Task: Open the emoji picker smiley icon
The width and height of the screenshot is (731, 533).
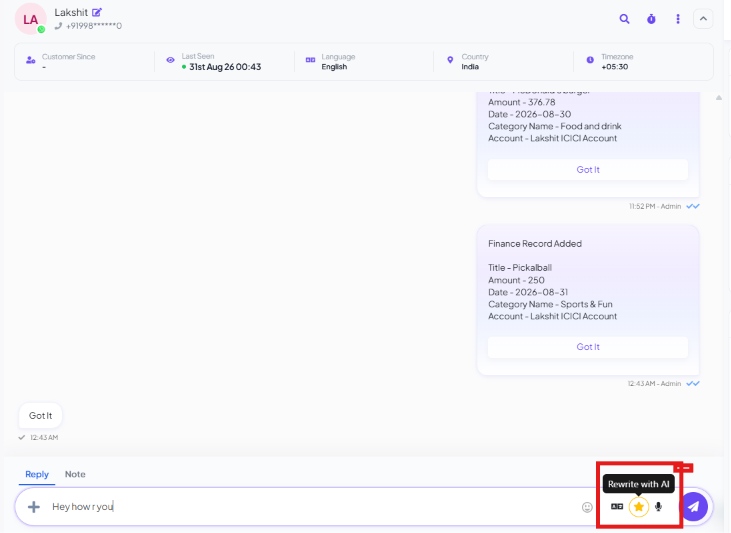Action: pyautogui.click(x=587, y=507)
